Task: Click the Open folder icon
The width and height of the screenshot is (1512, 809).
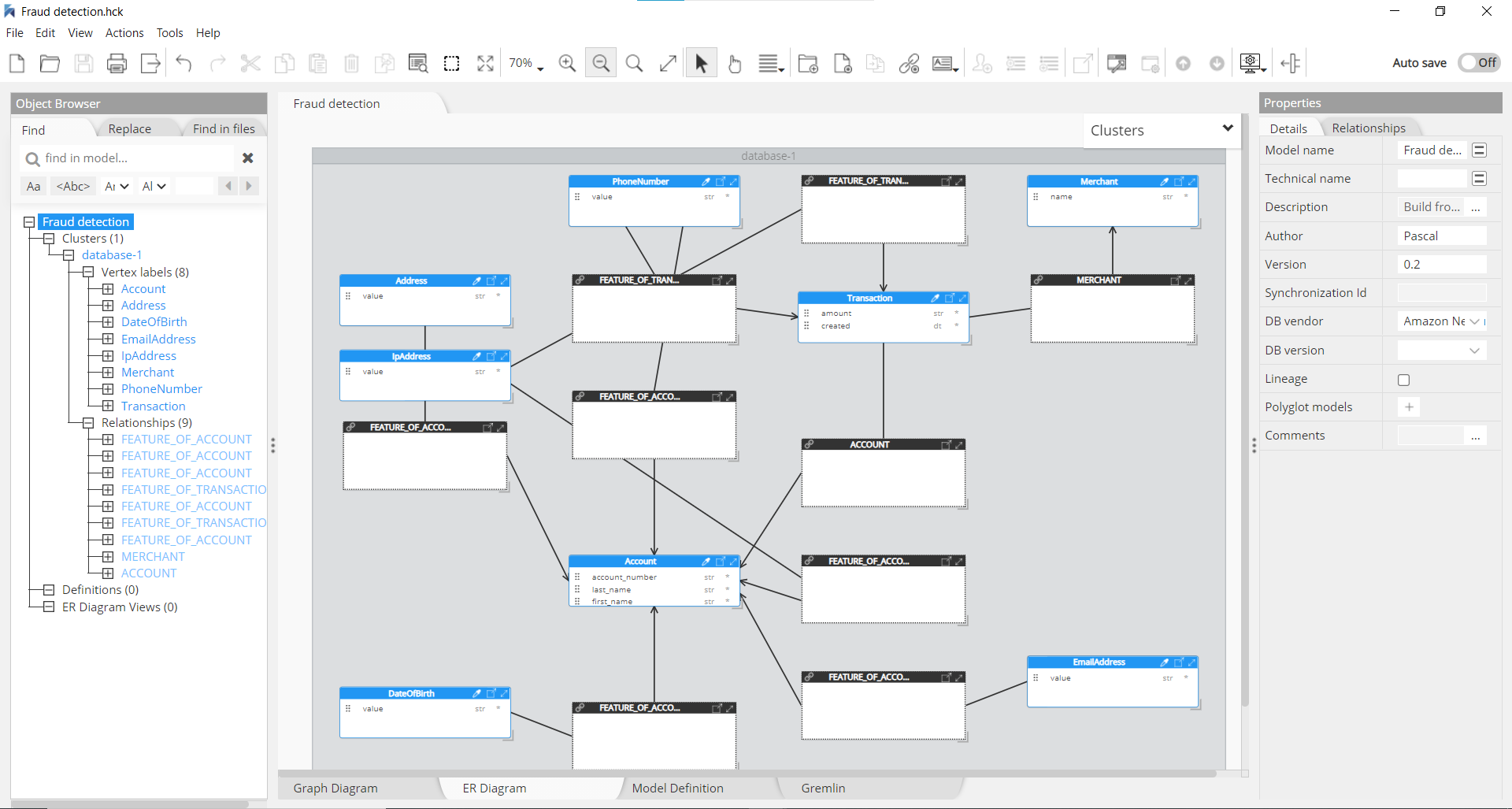Action: 50,64
